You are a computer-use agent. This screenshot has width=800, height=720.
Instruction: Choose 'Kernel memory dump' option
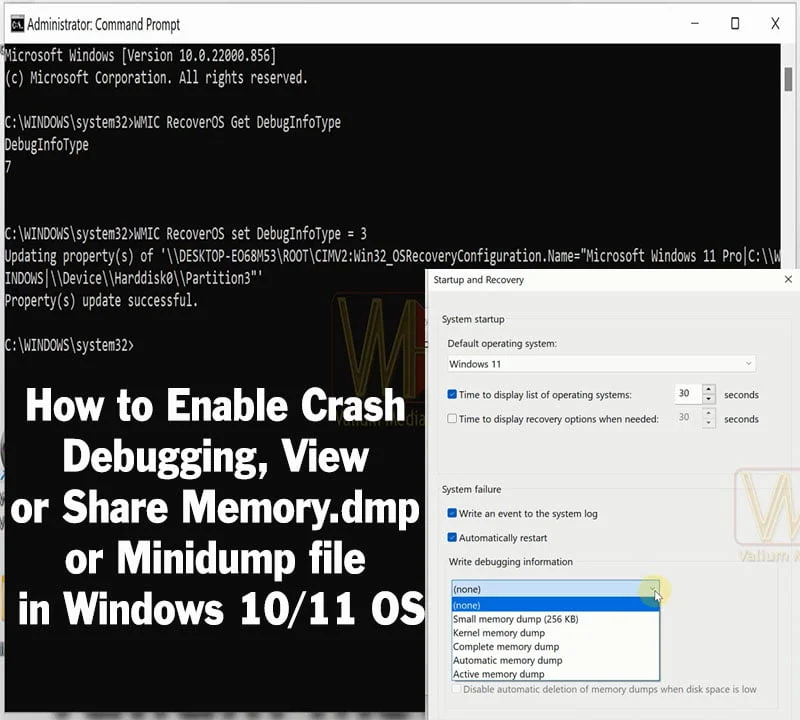coord(555,633)
